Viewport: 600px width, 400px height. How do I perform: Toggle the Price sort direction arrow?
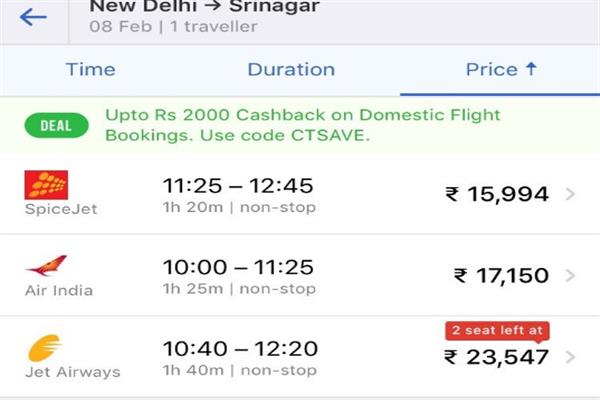coord(531,69)
